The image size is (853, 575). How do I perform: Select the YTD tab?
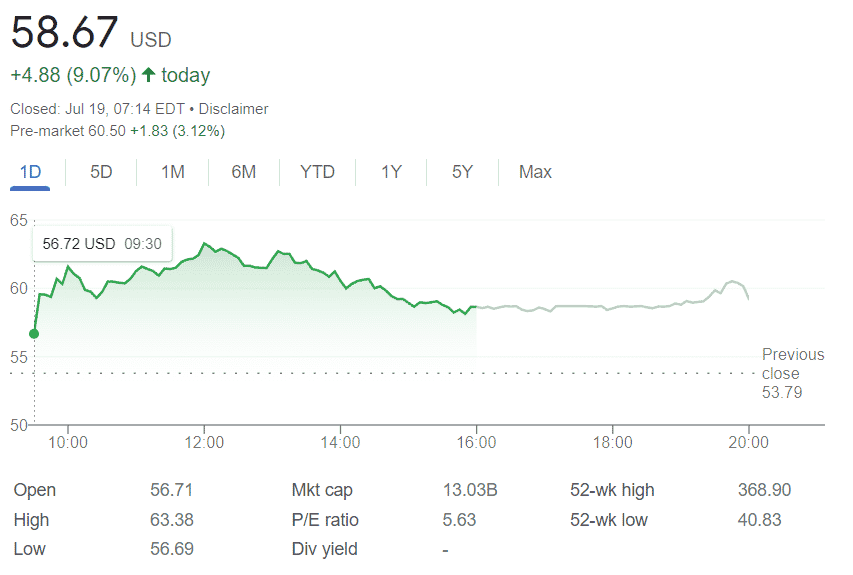click(317, 172)
